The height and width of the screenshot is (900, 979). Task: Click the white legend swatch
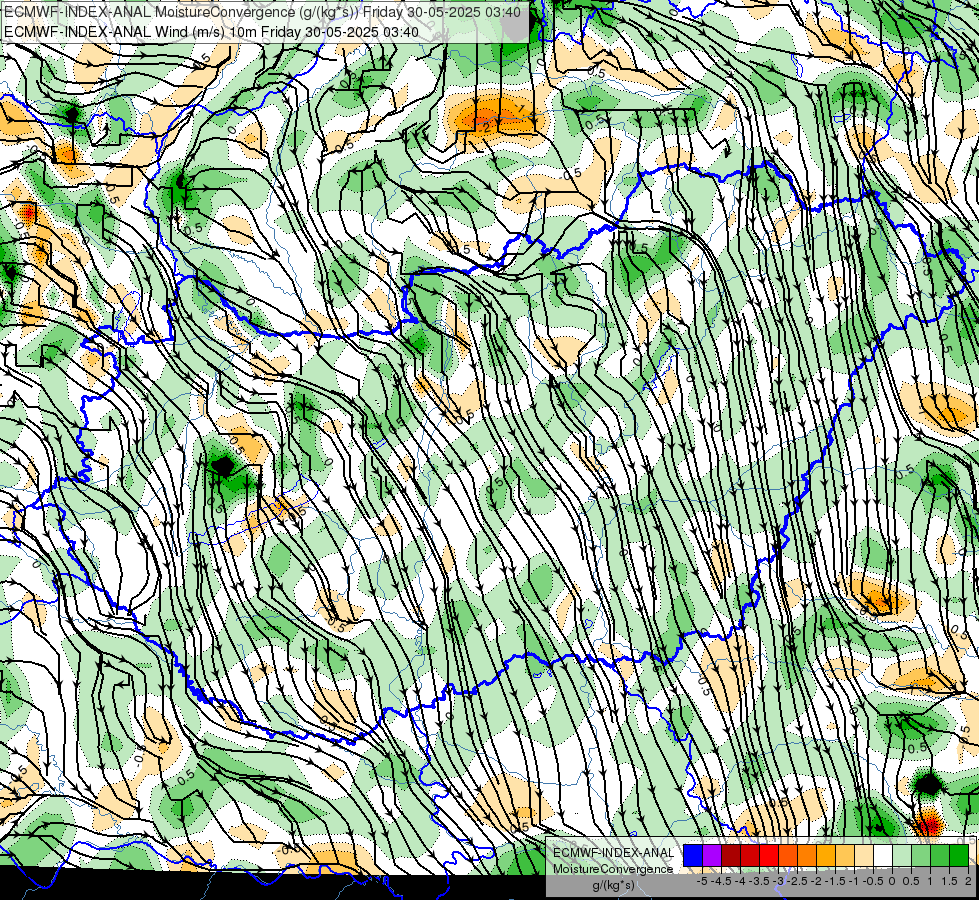883,856
